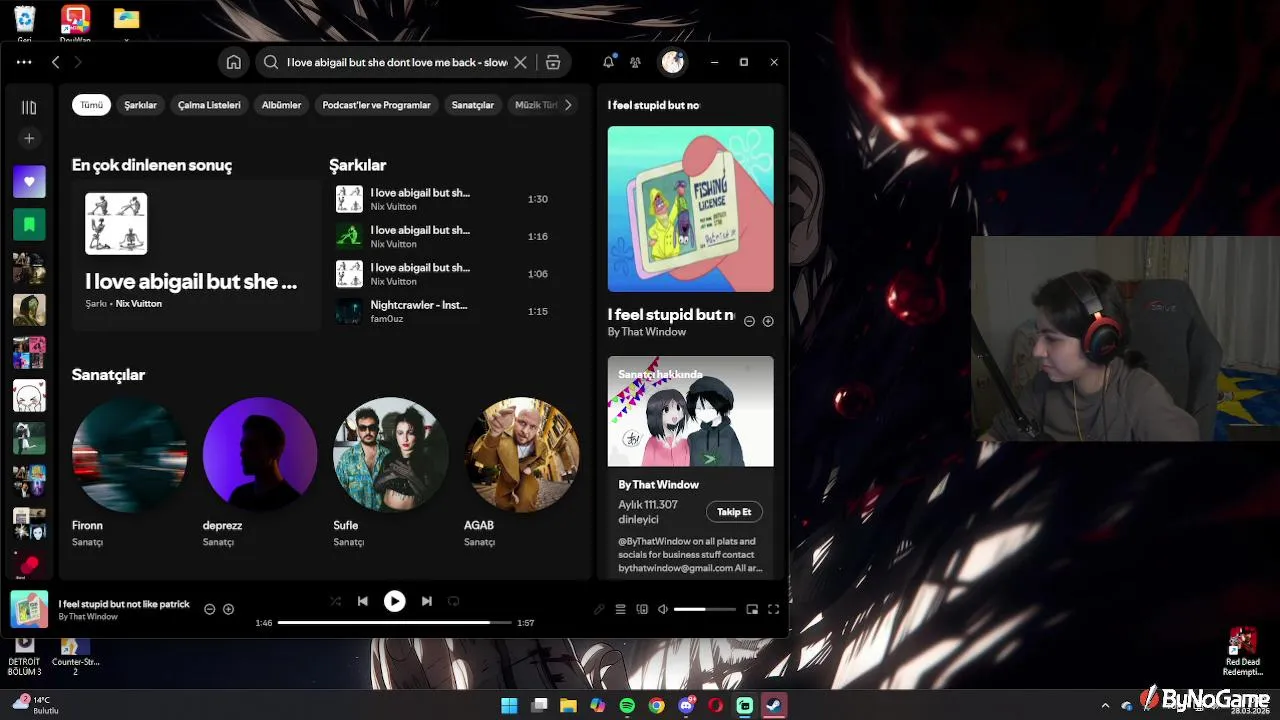
Task: Clear the search field with the X
Action: point(520,62)
